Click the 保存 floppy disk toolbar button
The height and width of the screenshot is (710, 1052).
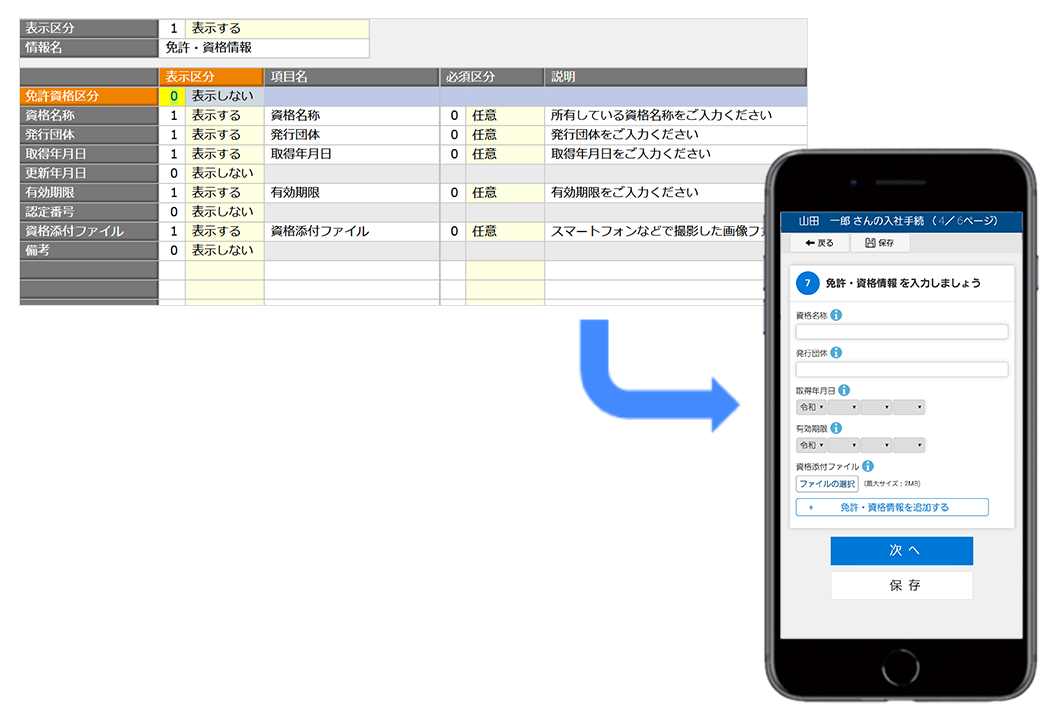(879, 243)
